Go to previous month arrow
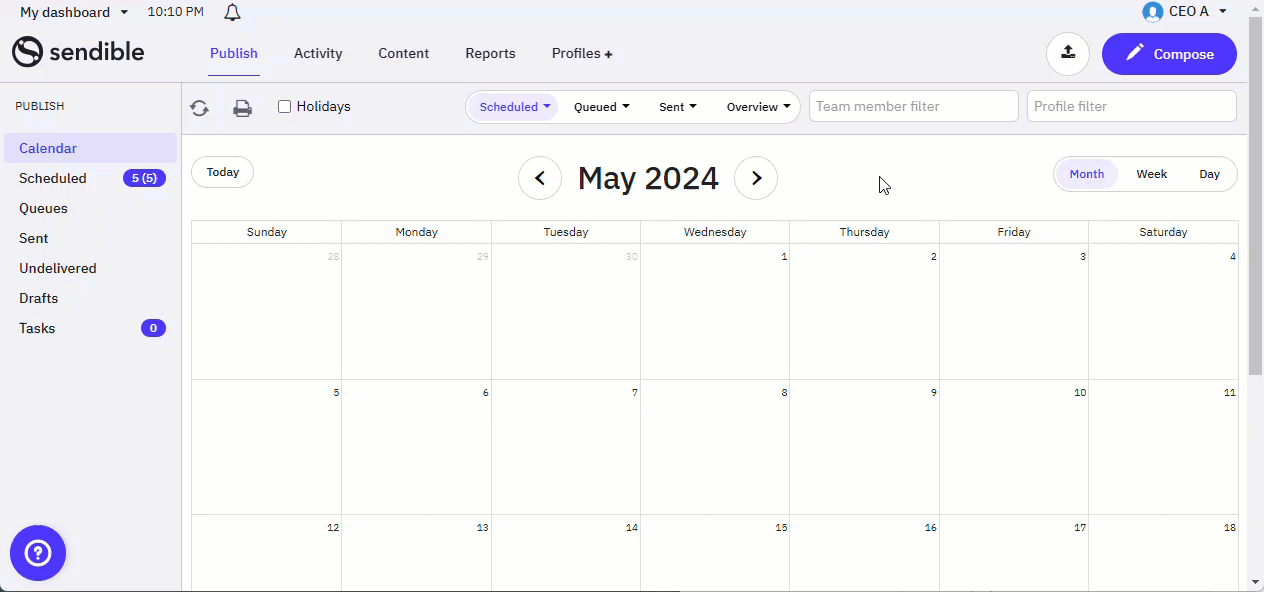The height and width of the screenshot is (592, 1264). click(540, 178)
